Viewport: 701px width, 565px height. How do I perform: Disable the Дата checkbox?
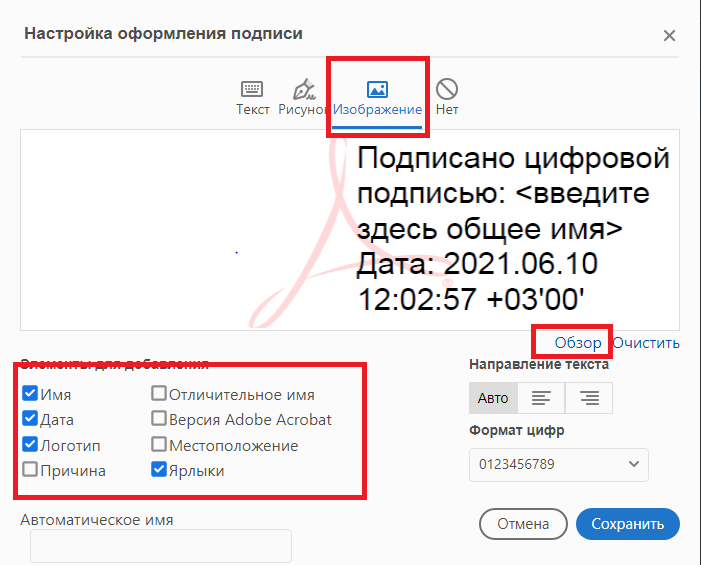coord(30,420)
